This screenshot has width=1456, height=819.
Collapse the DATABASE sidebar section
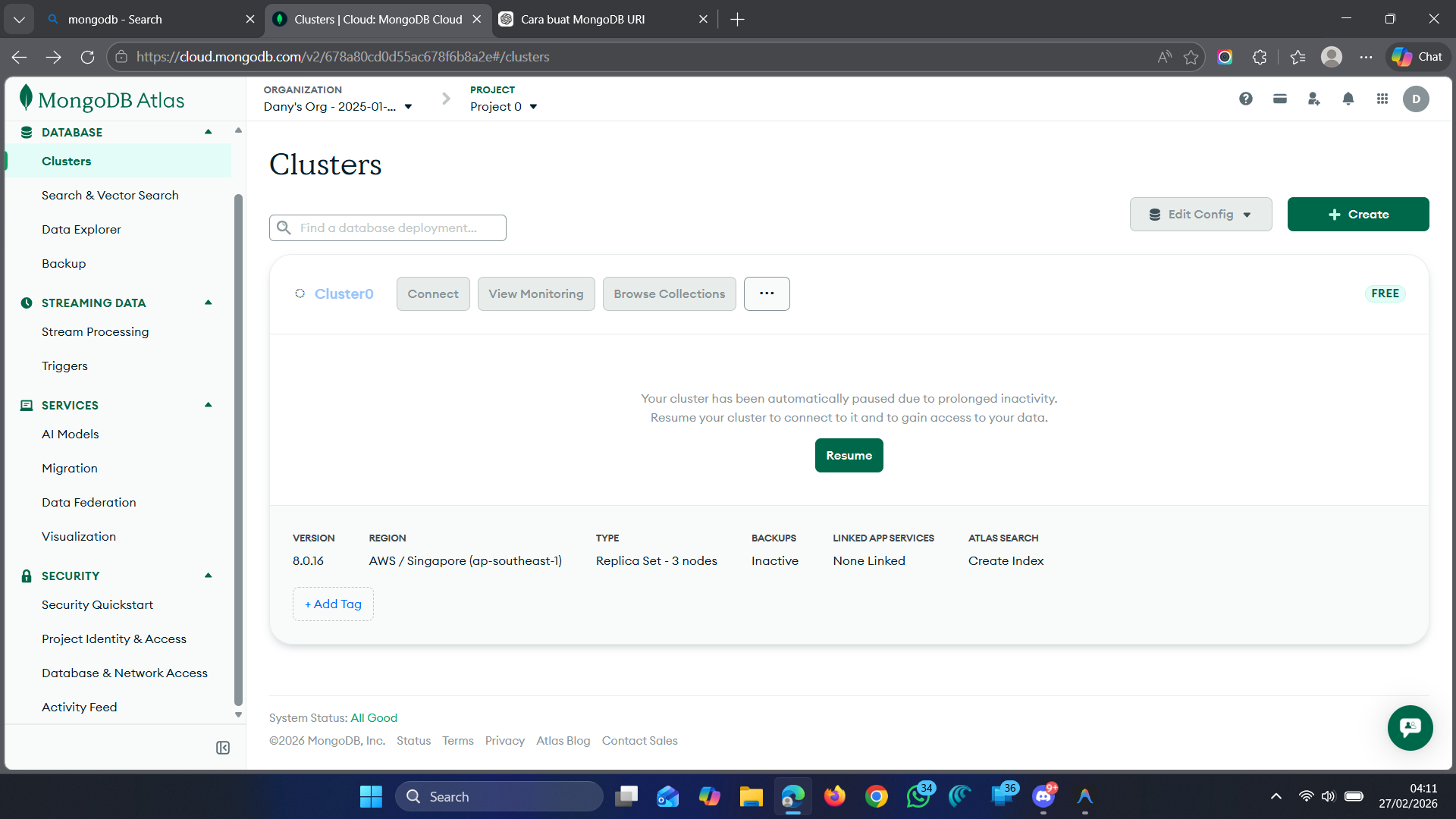click(208, 132)
